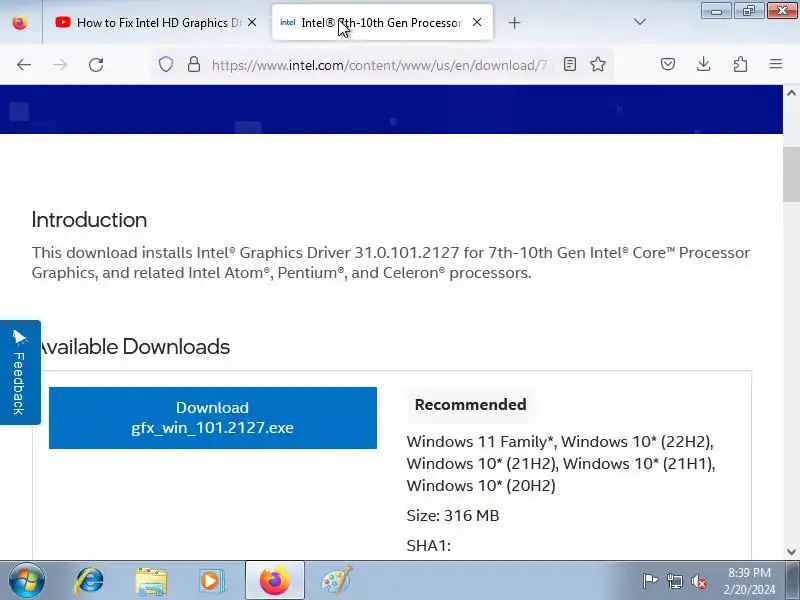Click the 'Recommended' label
Viewport: 800px width, 600px height.
coord(470,405)
